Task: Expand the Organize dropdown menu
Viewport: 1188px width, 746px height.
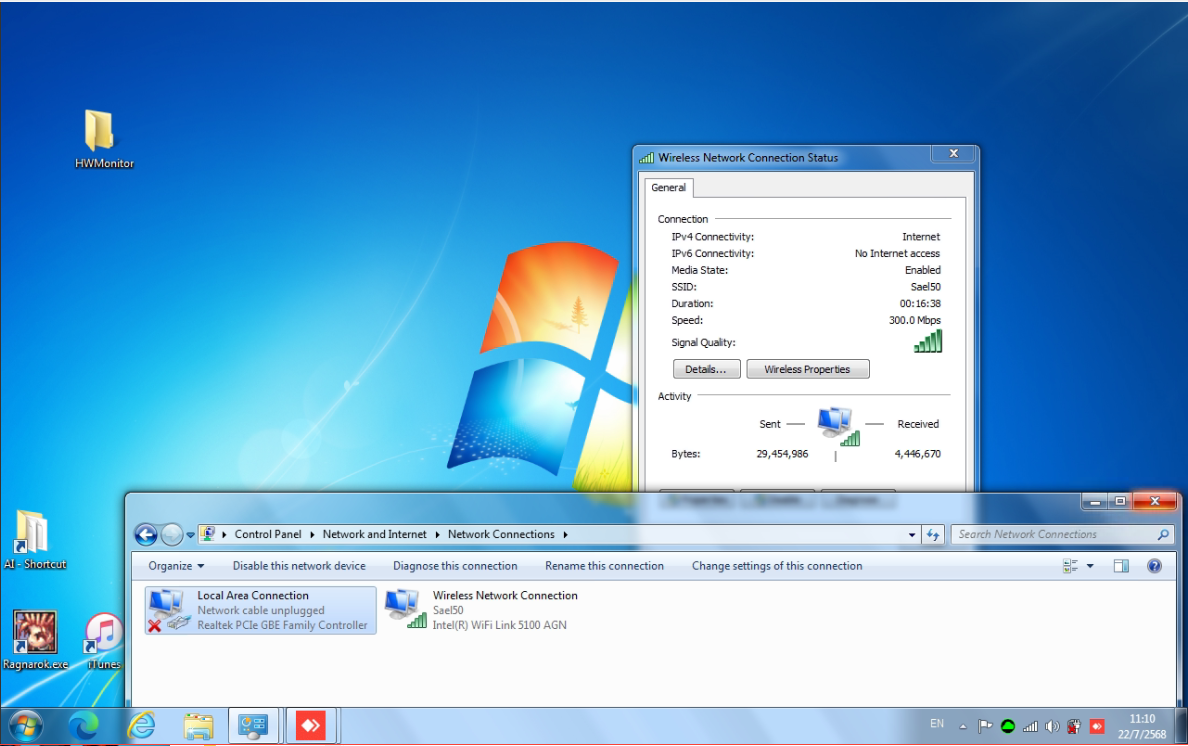Action: pyautogui.click(x=176, y=566)
